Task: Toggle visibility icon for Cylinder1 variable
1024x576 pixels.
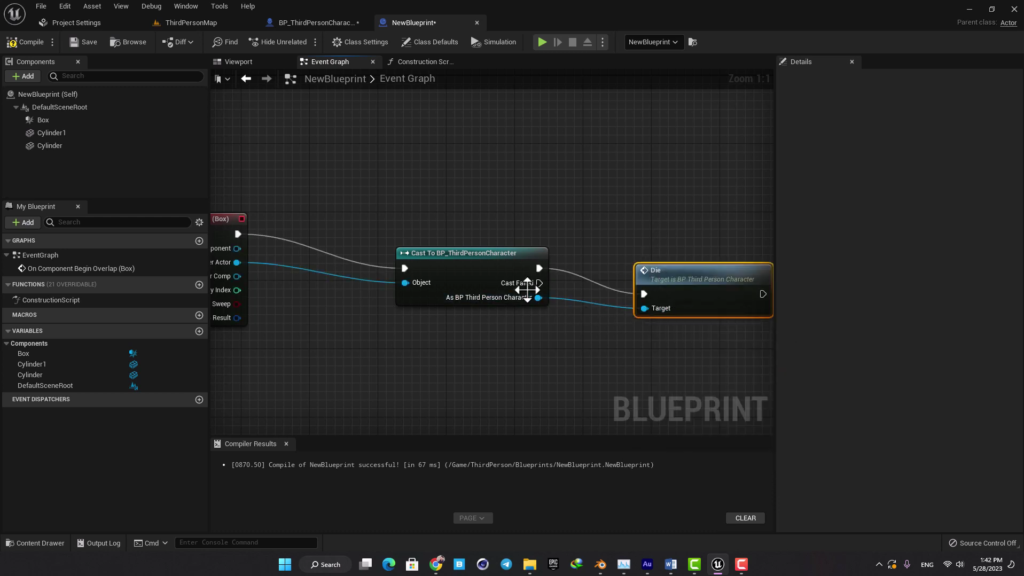Action: pyautogui.click(x=133, y=364)
